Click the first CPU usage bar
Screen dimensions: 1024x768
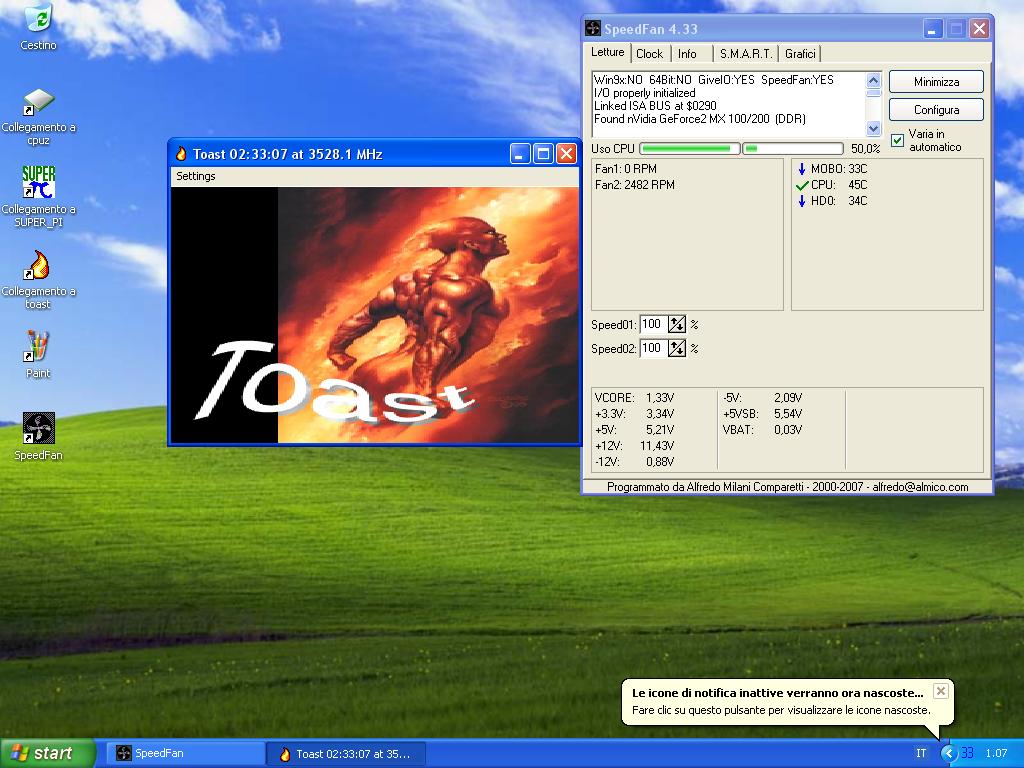[x=690, y=149]
